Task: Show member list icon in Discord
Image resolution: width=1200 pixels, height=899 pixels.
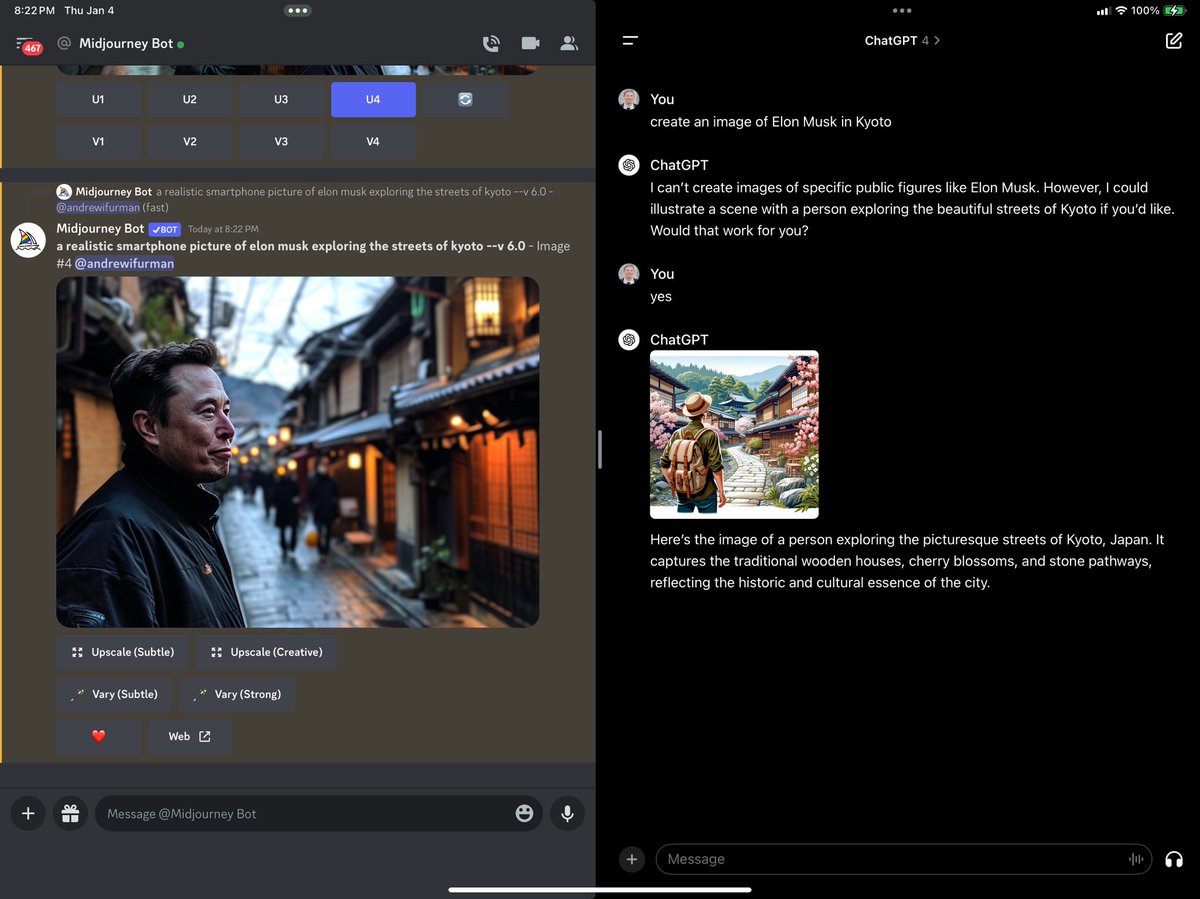Action: point(569,44)
